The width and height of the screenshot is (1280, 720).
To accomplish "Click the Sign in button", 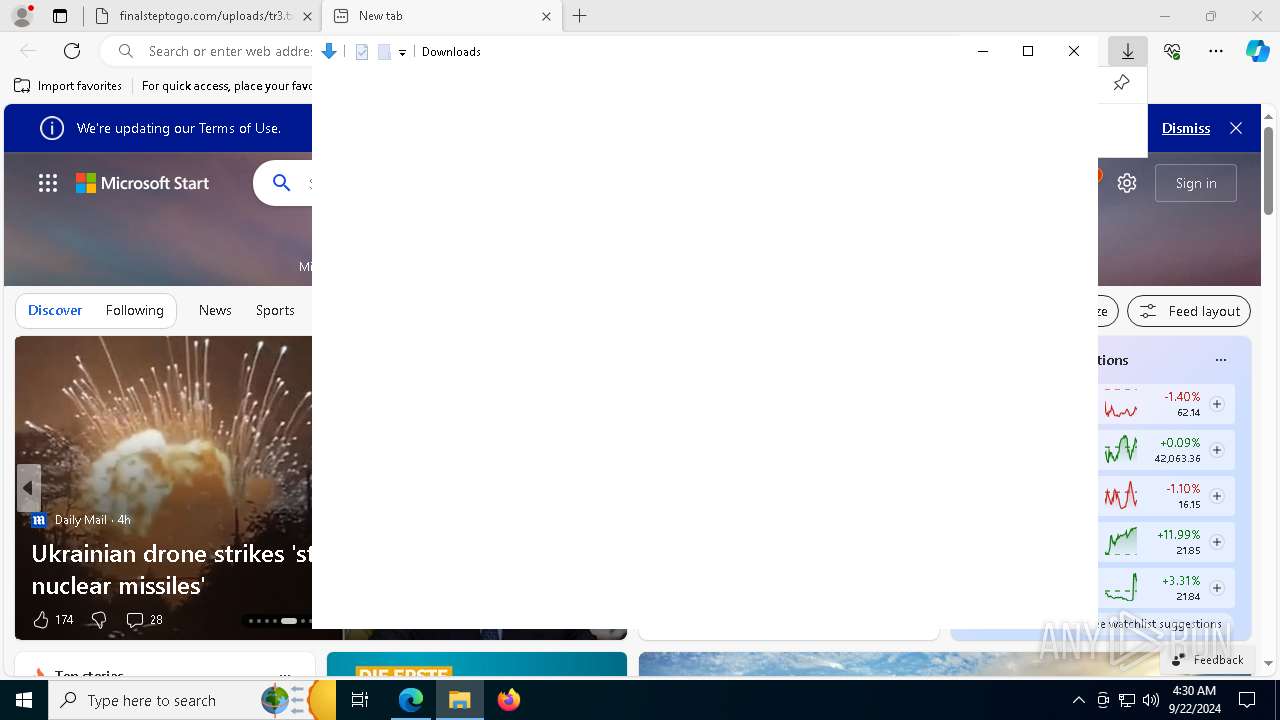I will tap(1196, 183).
